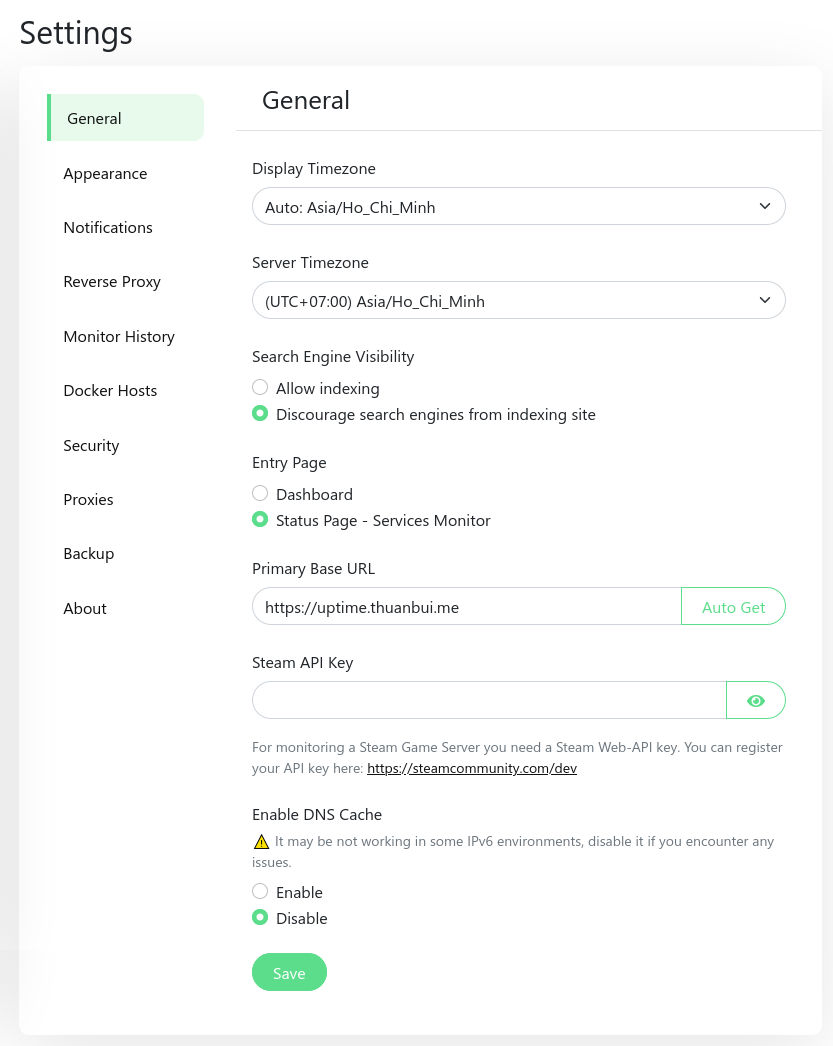
Task: Click the Primary Base URL input field
Action: tap(466, 607)
